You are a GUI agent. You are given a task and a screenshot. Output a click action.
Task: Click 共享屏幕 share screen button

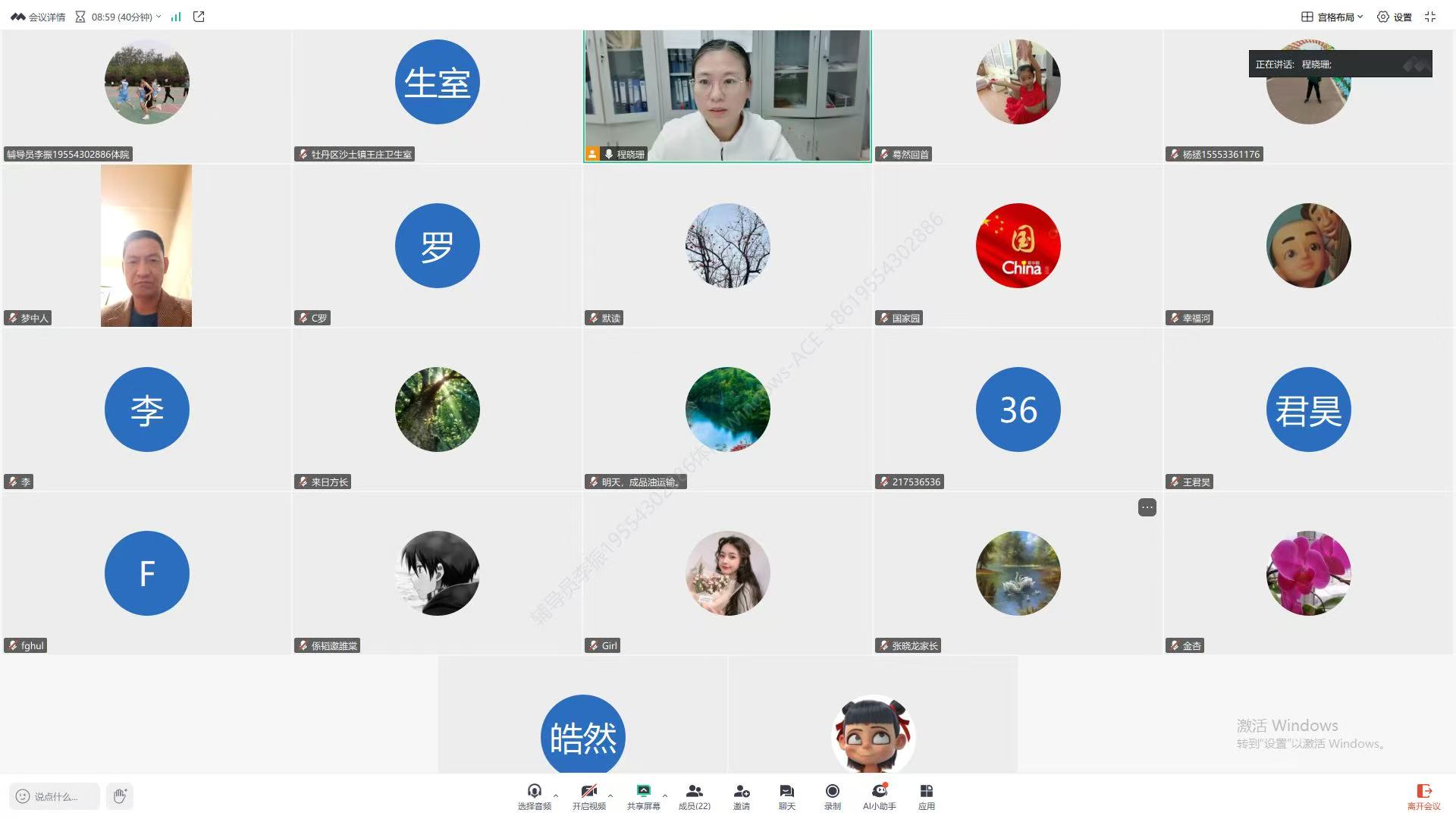(643, 796)
